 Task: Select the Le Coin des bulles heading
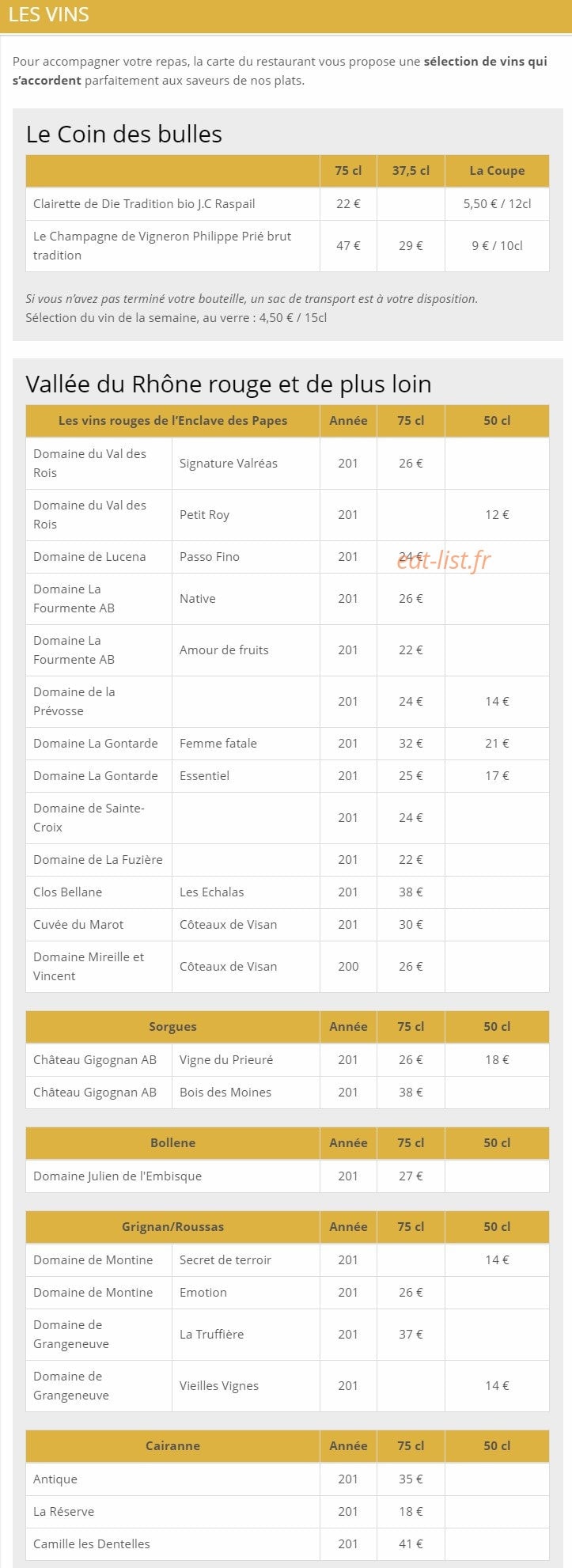[124, 134]
